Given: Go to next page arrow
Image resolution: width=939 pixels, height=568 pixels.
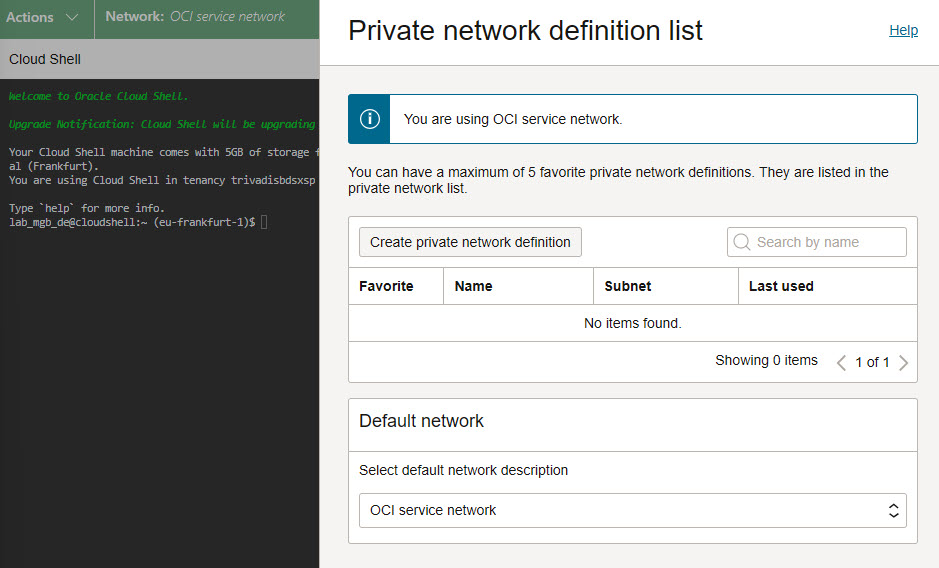Looking at the screenshot, I should [x=904, y=362].
